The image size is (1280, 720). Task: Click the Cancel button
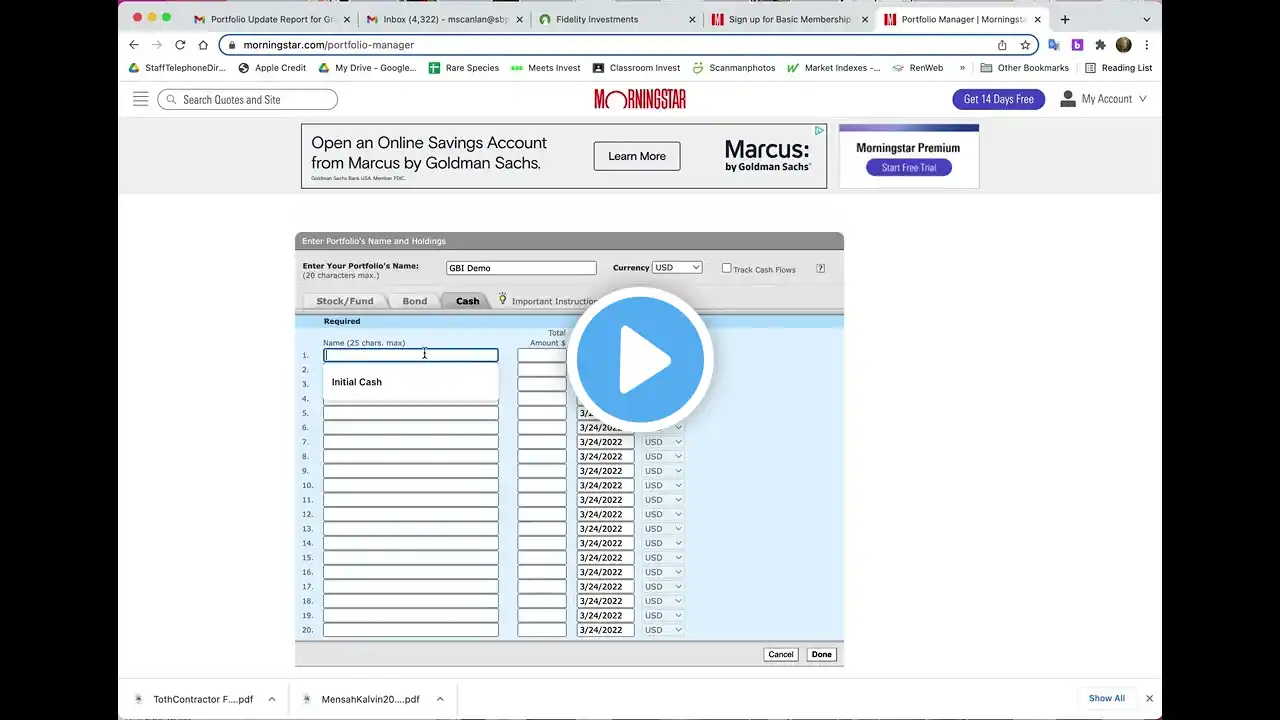tap(781, 655)
